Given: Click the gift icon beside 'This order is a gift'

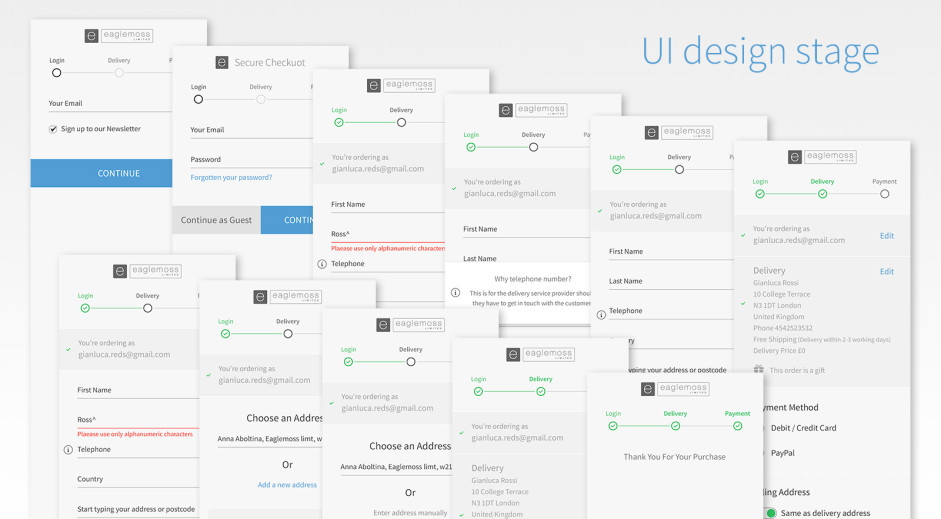Looking at the screenshot, I should tap(758, 370).
